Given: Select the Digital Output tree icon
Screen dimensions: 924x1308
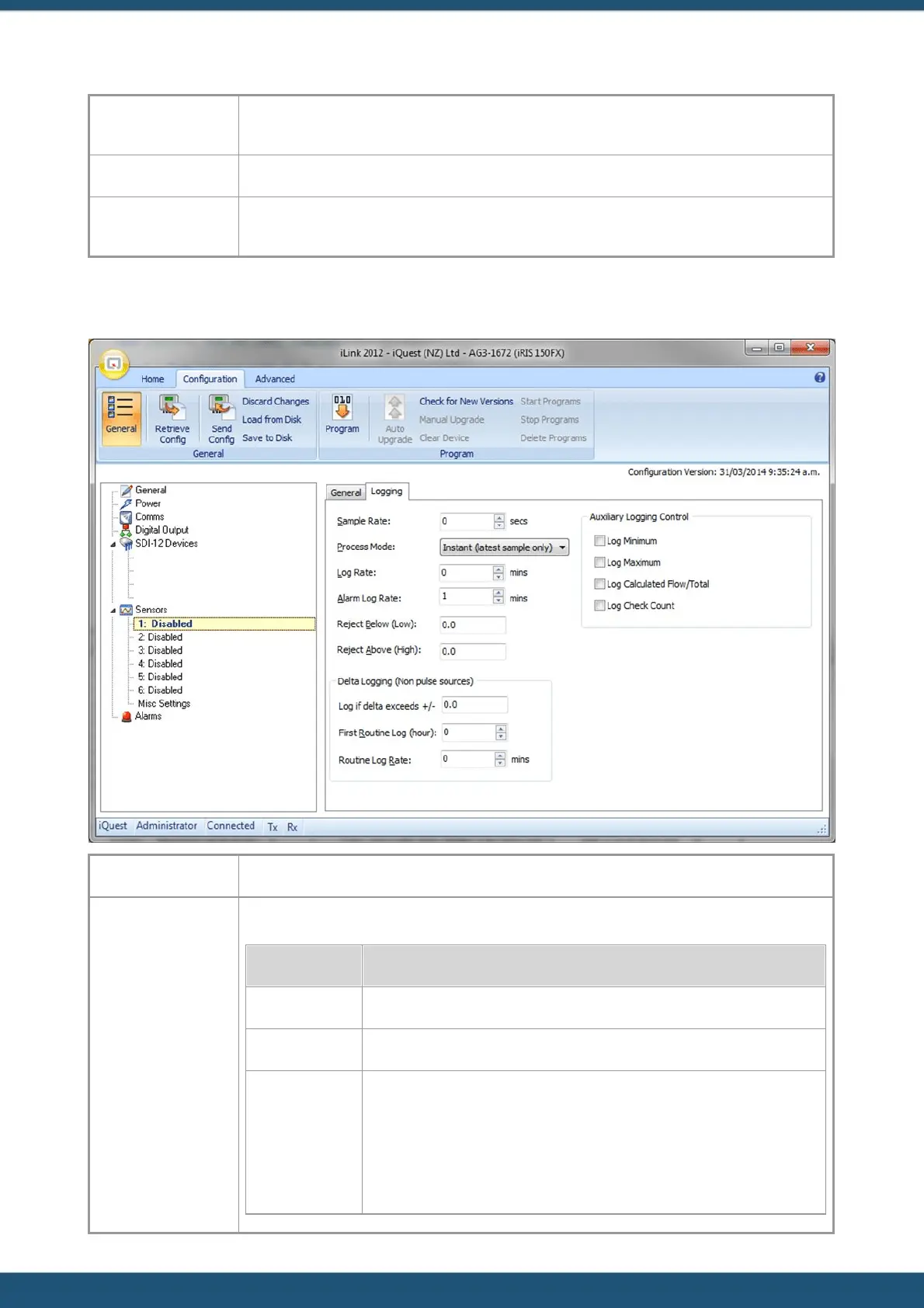Looking at the screenshot, I should (126, 530).
